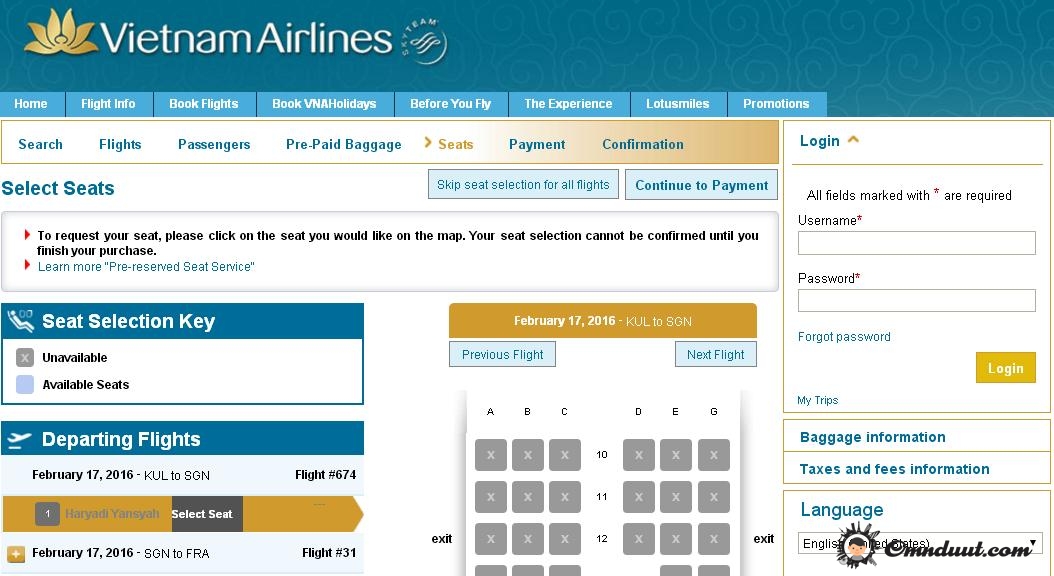Click the Departing Flights airplane icon
Screen dimensions: 1054x576
point(20,440)
